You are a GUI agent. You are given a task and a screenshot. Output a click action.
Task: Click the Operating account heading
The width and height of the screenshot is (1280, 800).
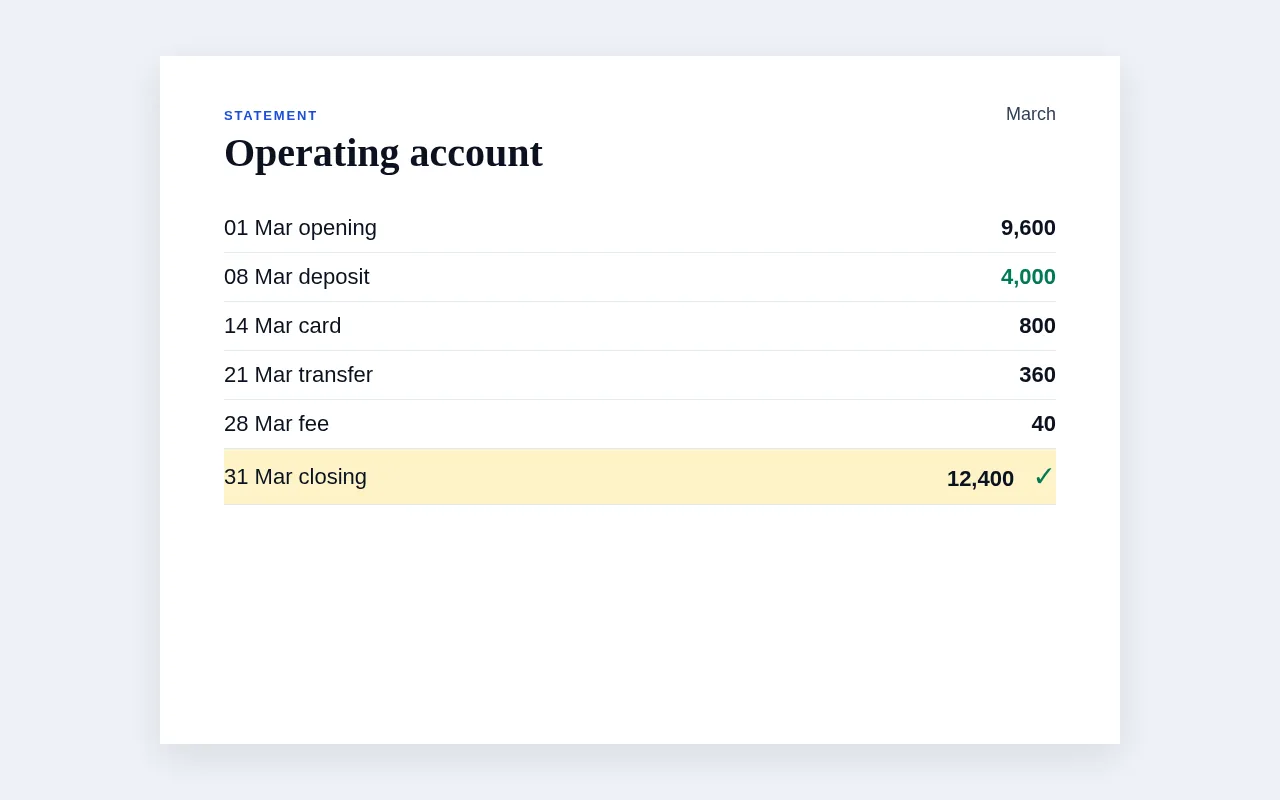[383, 153]
